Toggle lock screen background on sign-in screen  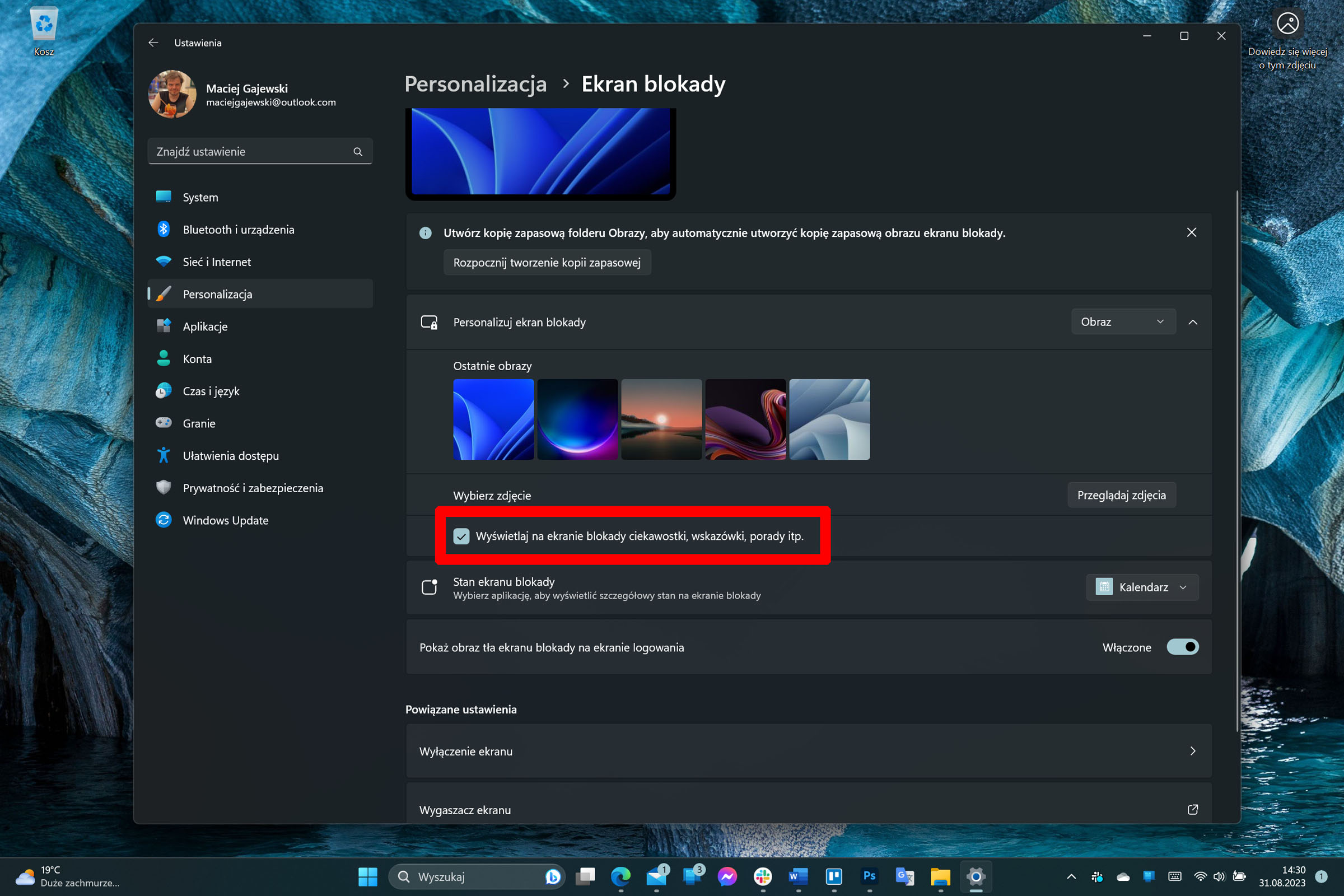[1182, 647]
